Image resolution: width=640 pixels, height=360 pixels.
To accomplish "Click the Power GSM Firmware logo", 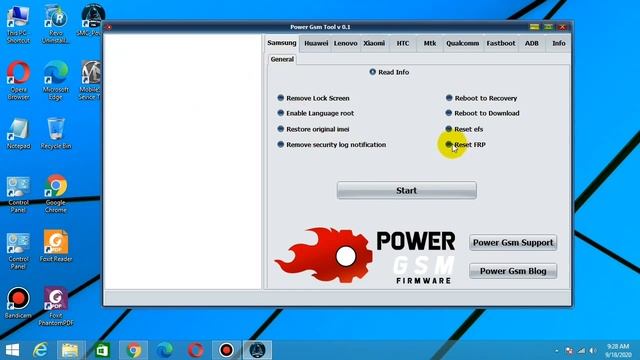I will tap(365, 256).
